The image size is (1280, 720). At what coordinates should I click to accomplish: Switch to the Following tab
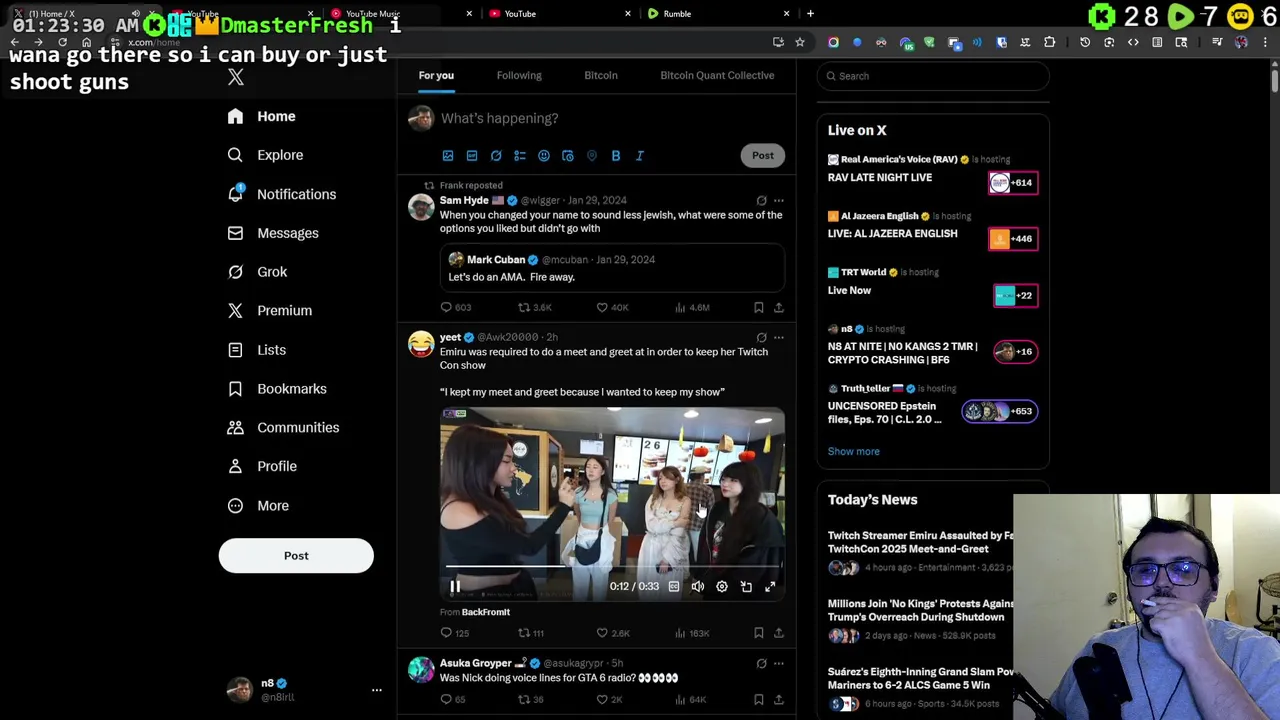click(x=519, y=76)
